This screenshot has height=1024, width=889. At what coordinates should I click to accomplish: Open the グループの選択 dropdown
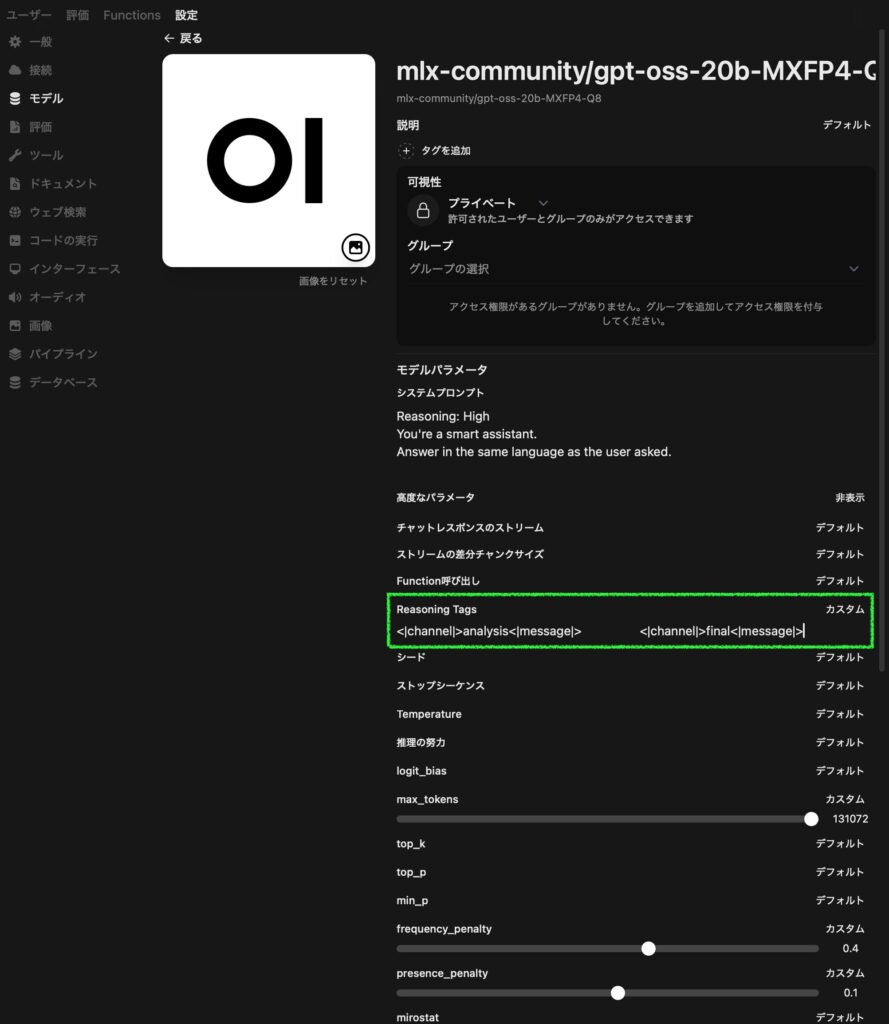[x=634, y=269]
